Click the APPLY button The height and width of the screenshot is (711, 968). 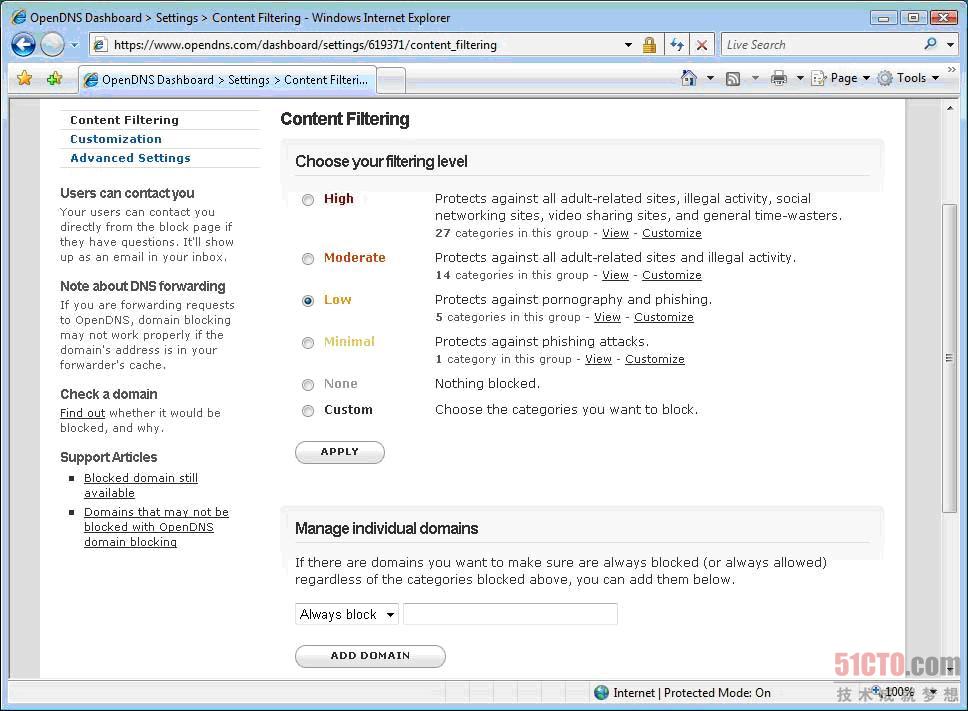(x=340, y=452)
